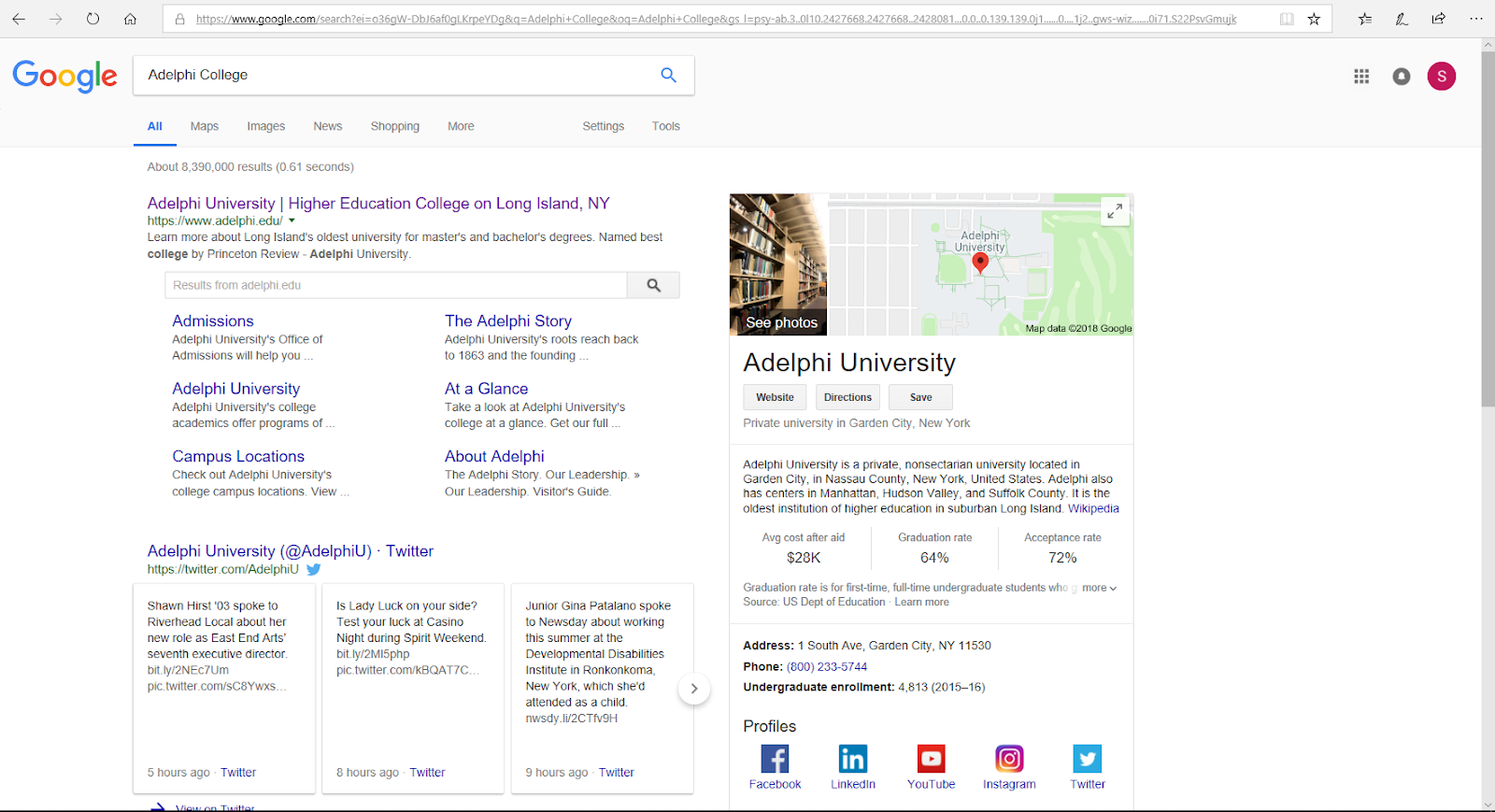The height and width of the screenshot is (812, 1495).
Task: Open Google notifications bell
Action: pos(1402,77)
